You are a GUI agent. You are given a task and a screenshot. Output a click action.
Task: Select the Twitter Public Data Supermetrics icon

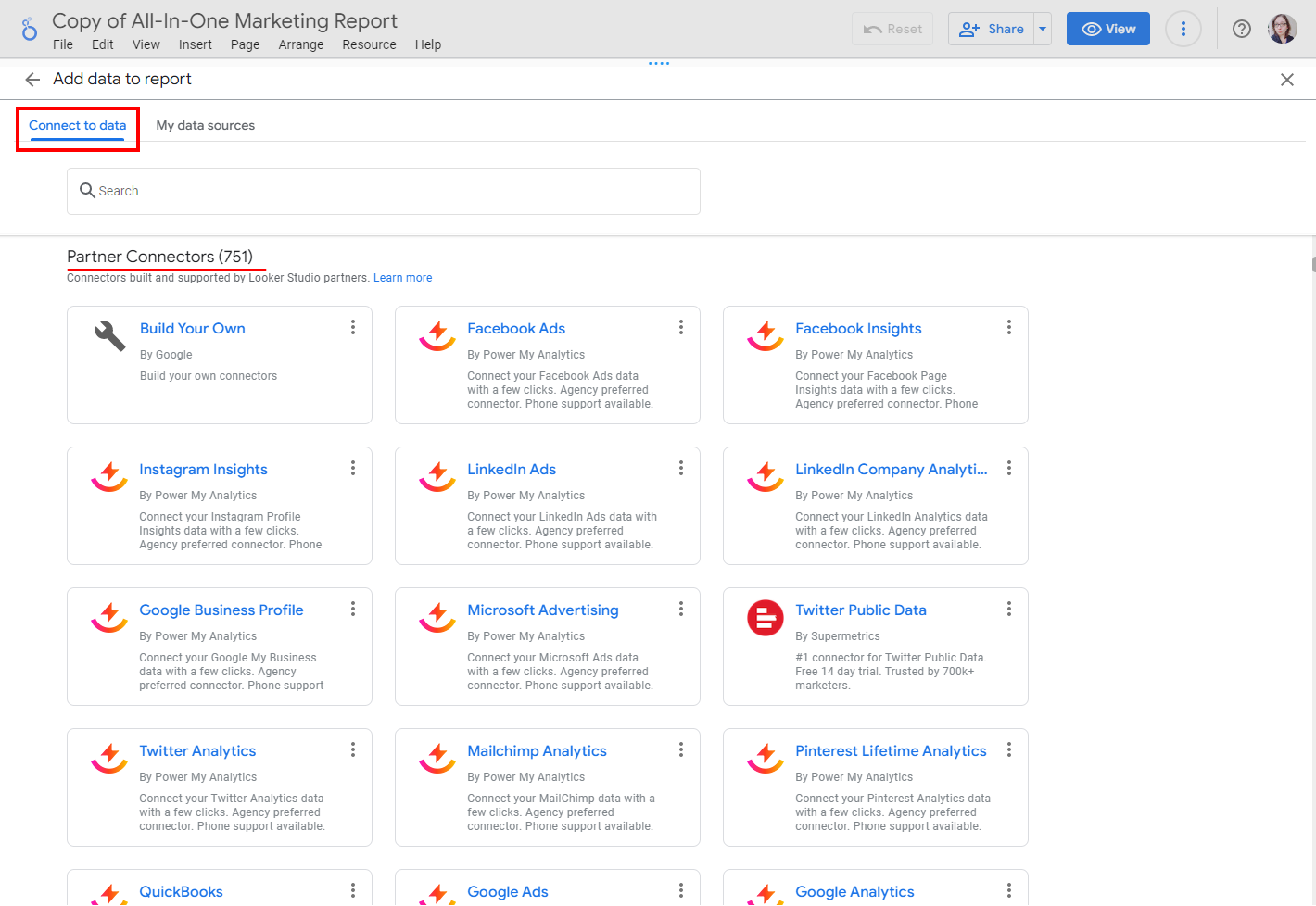tap(765, 618)
